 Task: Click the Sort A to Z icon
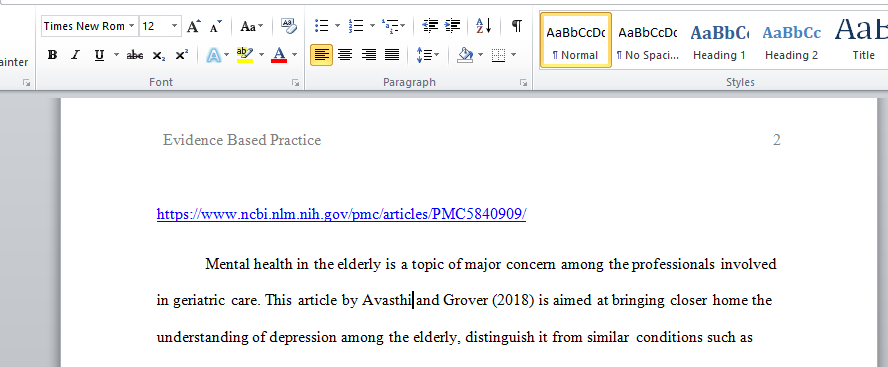483,26
